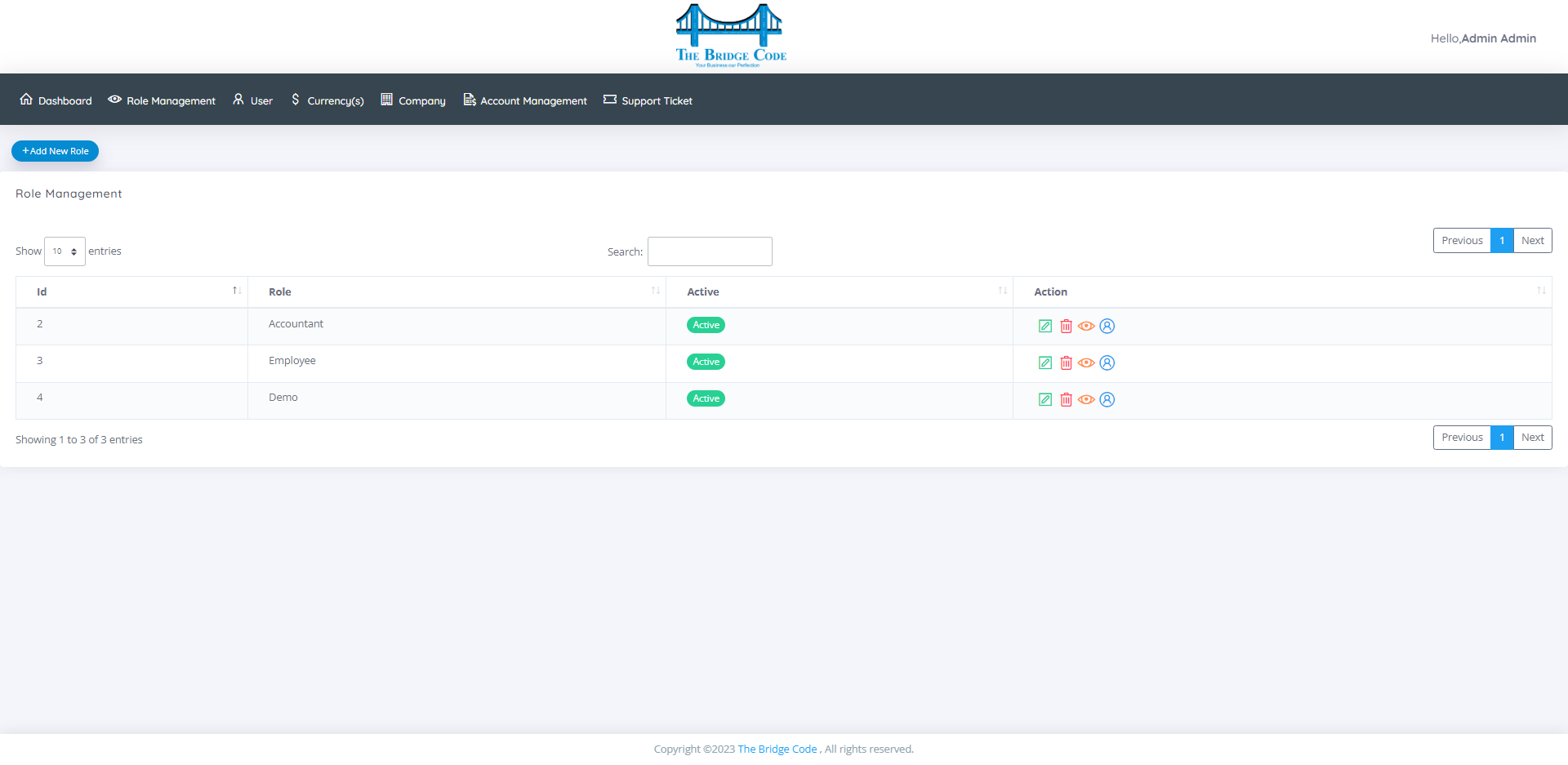The width and height of the screenshot is (1568, 765).
Task: Delete the Accountant role using trash icon
Action: (x=1066, y=326)
